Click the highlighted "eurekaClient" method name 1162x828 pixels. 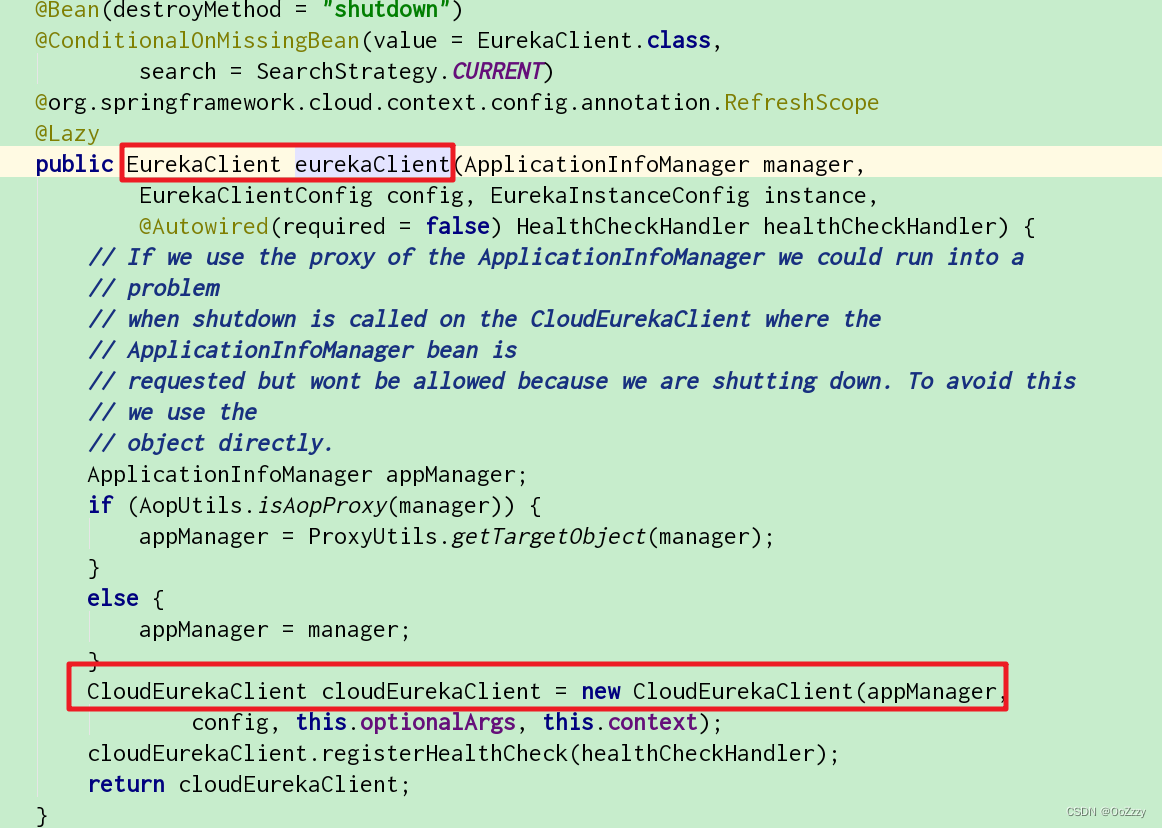click(x=373, y=164)
